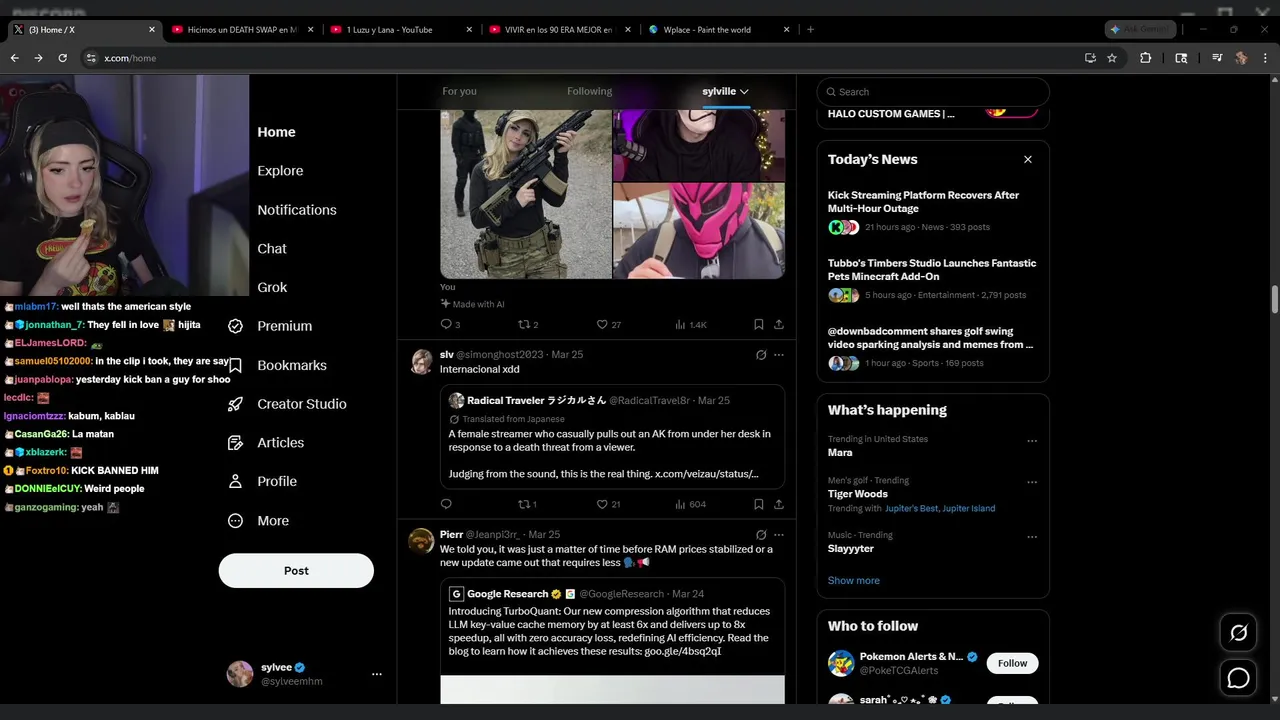Open the pink mask image thumbnail
1280x720 pixels.
tap(699, 231)
